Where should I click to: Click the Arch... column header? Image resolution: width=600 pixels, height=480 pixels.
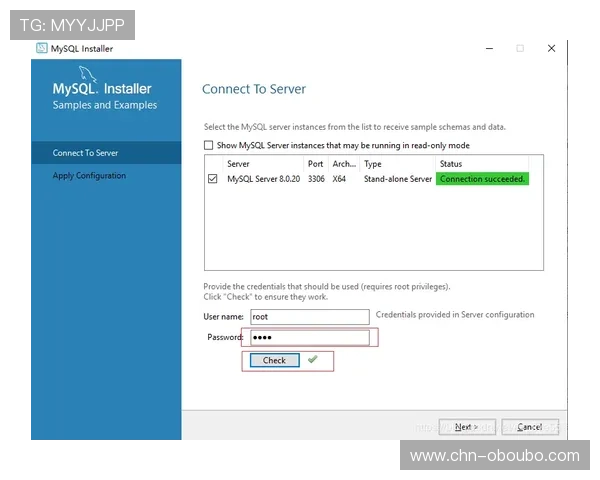(x=344, y=164)
